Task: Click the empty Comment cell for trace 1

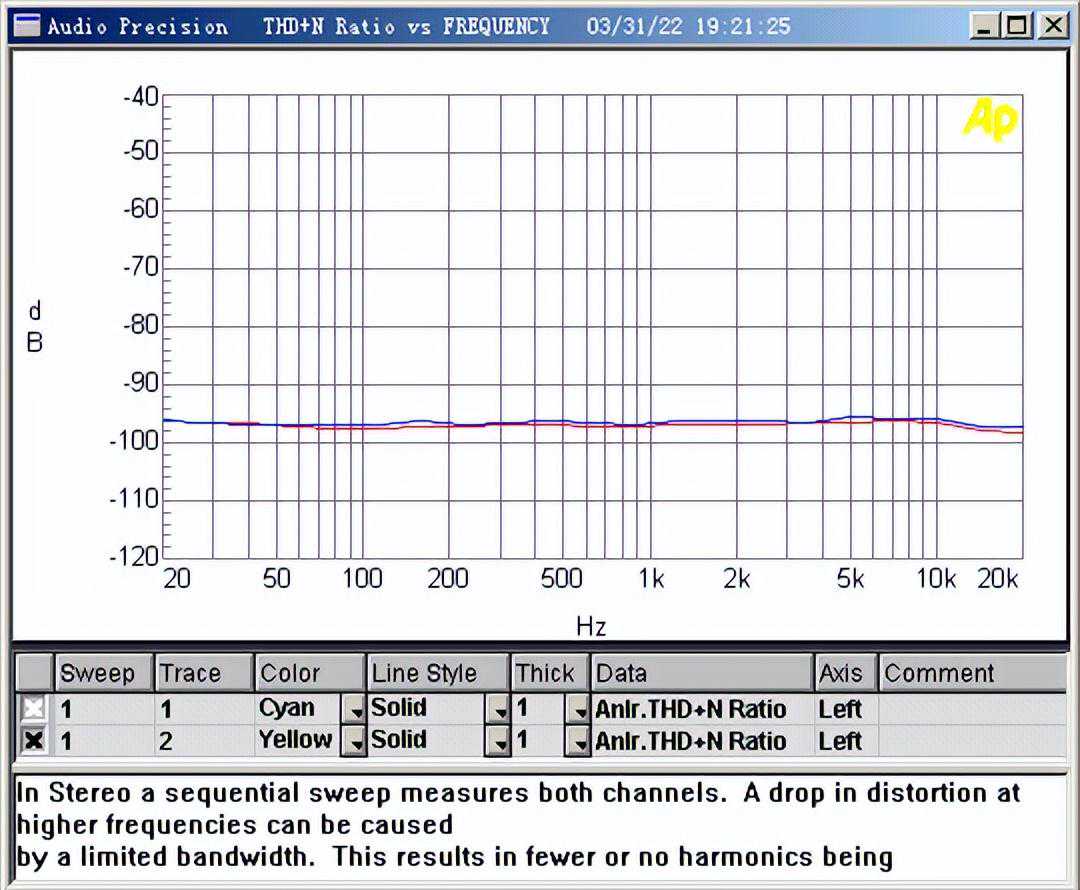Action: [970, 710]
